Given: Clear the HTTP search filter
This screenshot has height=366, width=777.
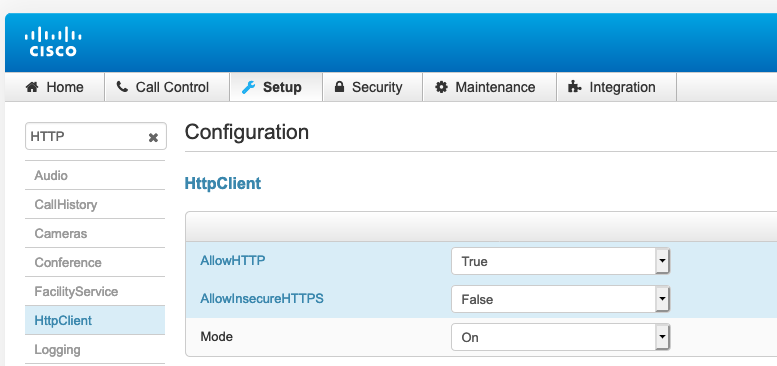Looking at the screenshot, I should point(154,137).
